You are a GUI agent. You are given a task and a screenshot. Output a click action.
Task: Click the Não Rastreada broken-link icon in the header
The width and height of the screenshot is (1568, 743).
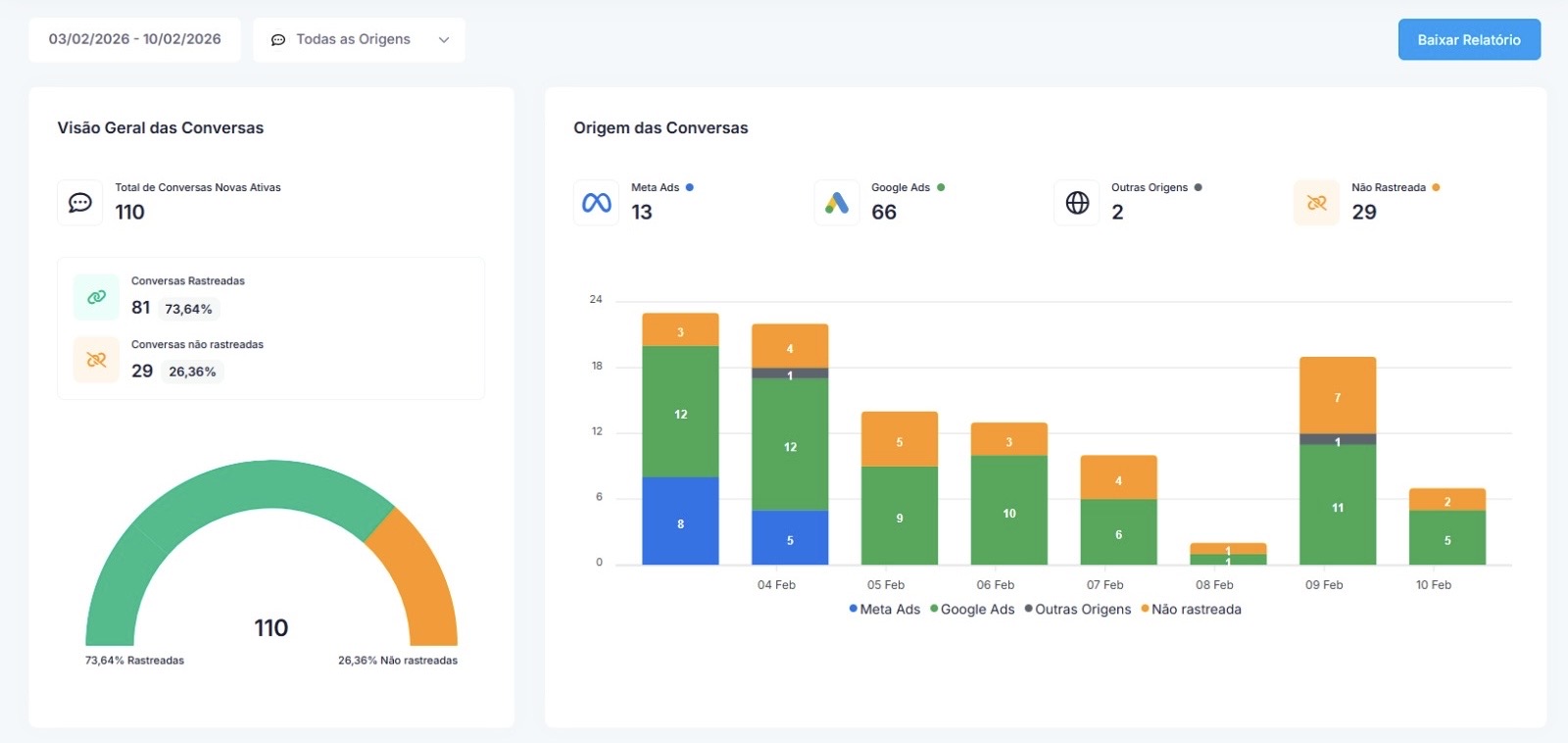[x=1317, y=203]
